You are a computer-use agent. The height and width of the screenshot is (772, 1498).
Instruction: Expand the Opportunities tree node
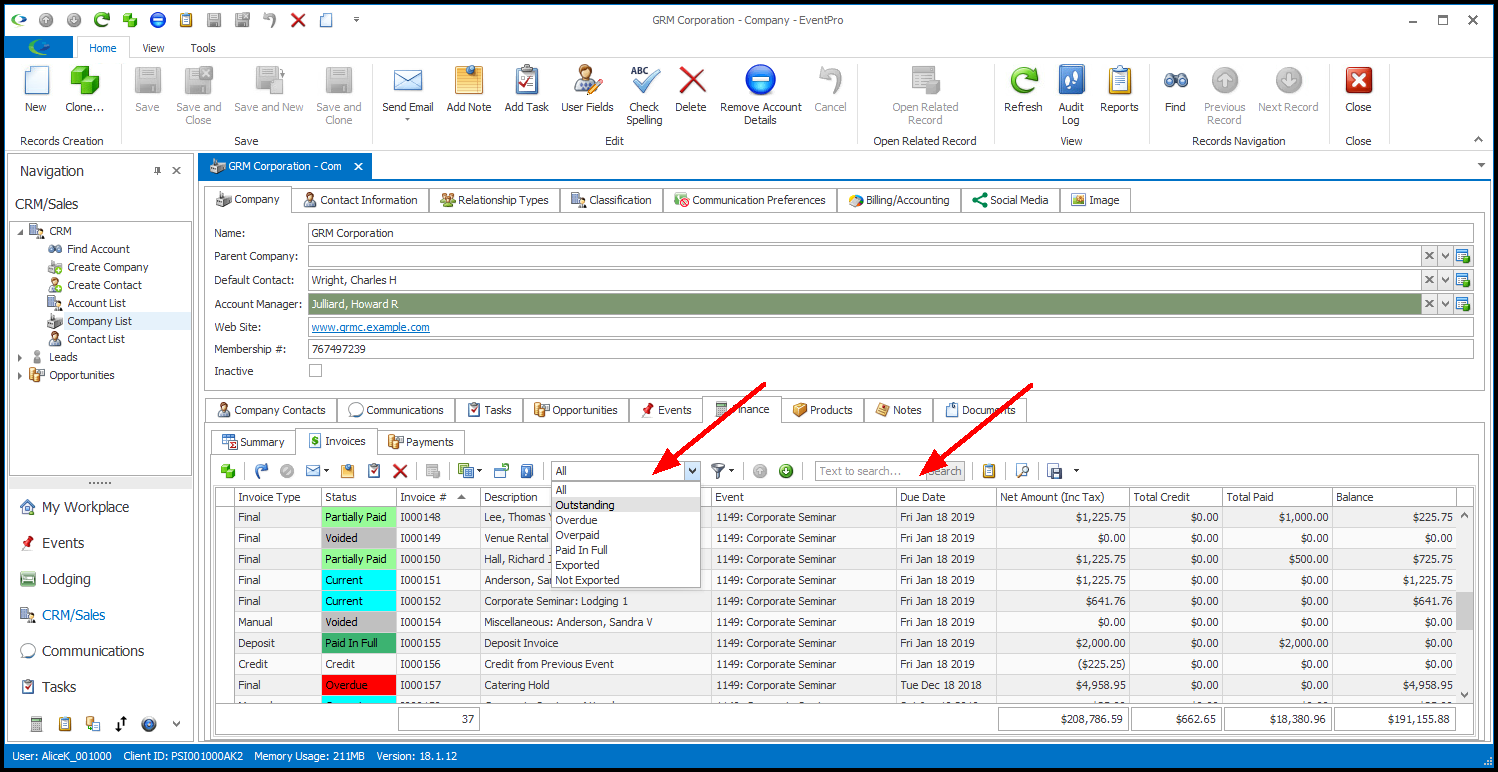(20, 375)
